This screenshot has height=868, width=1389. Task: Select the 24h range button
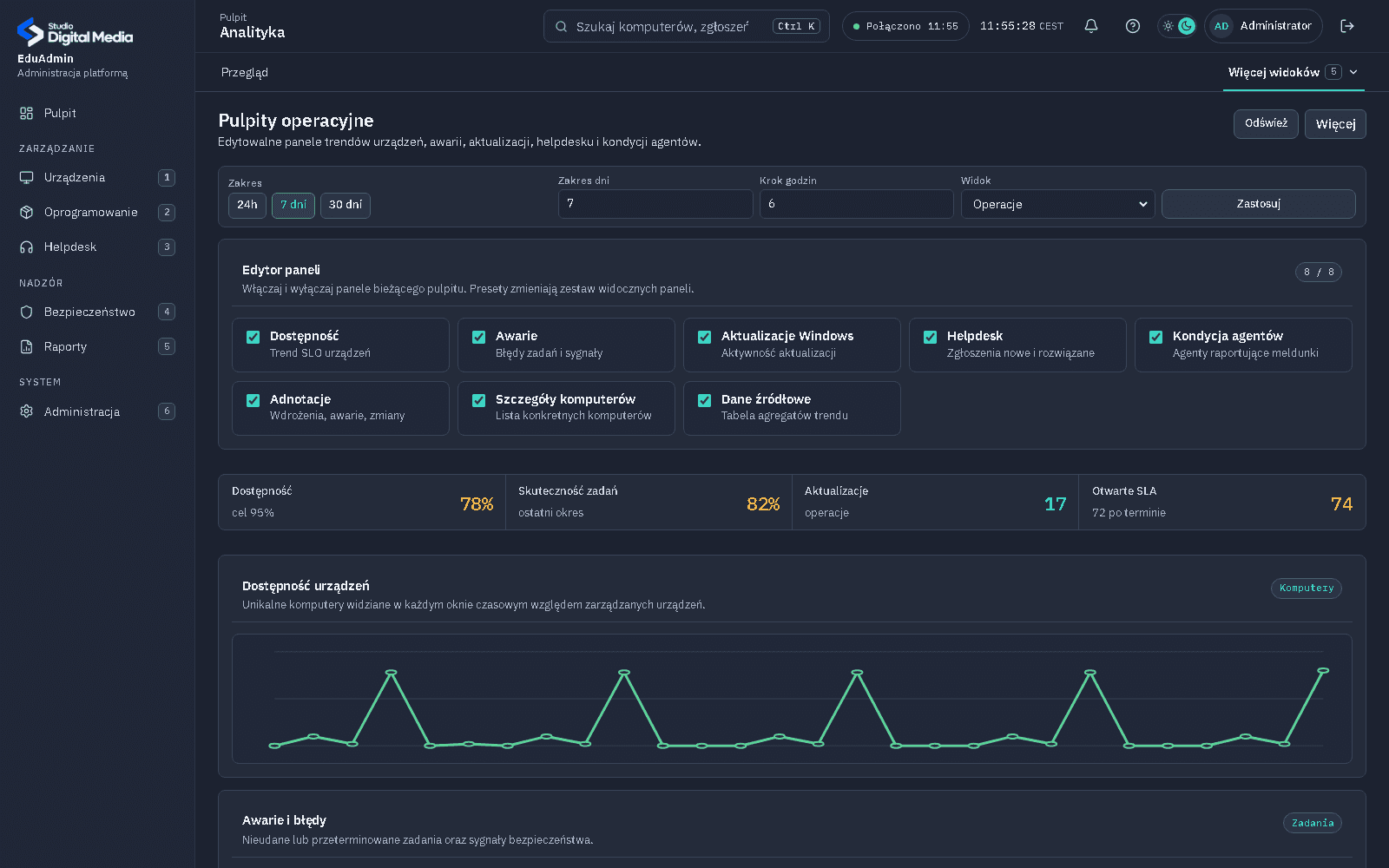pos(247,205)
